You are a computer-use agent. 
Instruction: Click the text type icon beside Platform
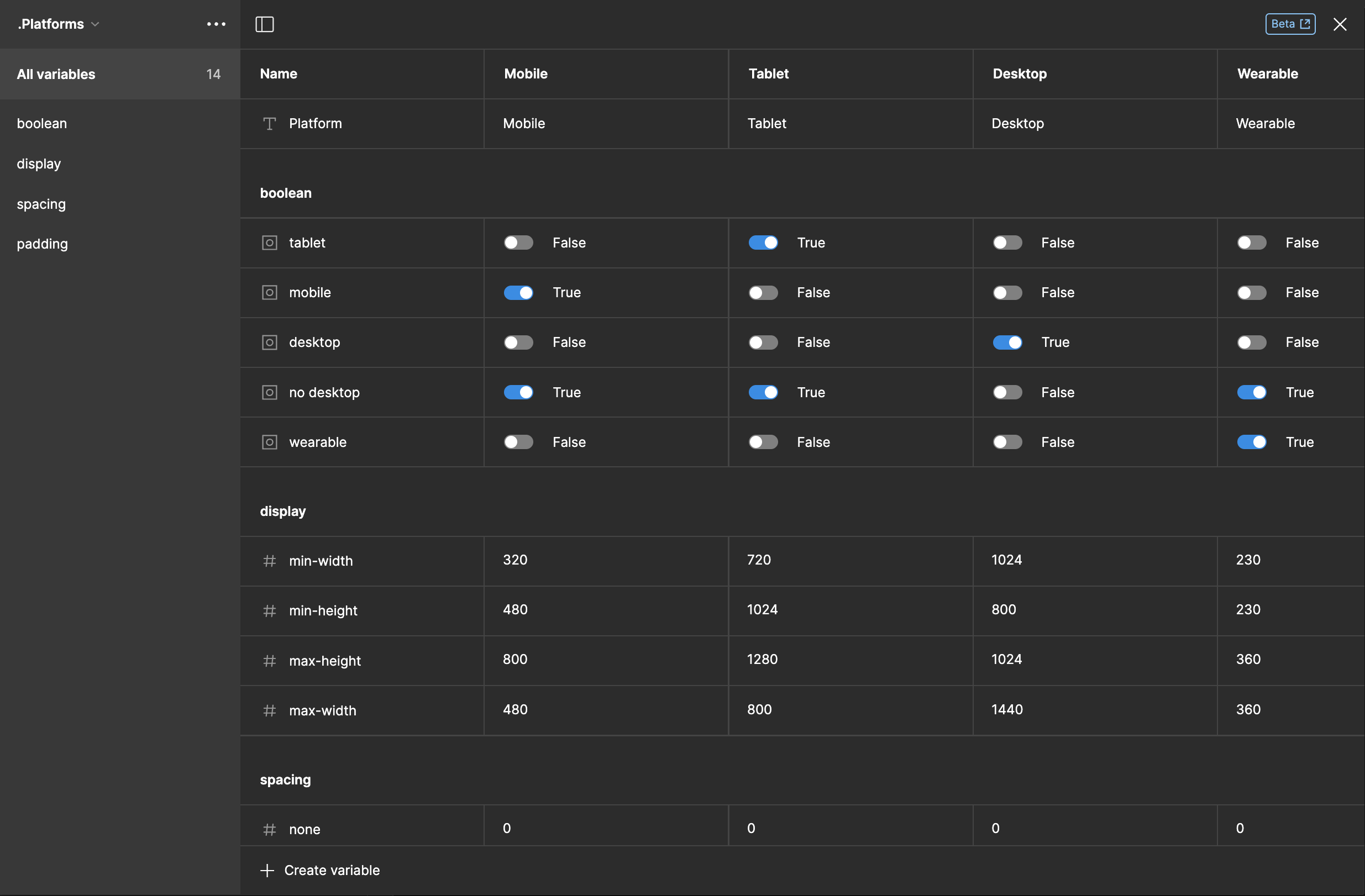click(269, 124)
